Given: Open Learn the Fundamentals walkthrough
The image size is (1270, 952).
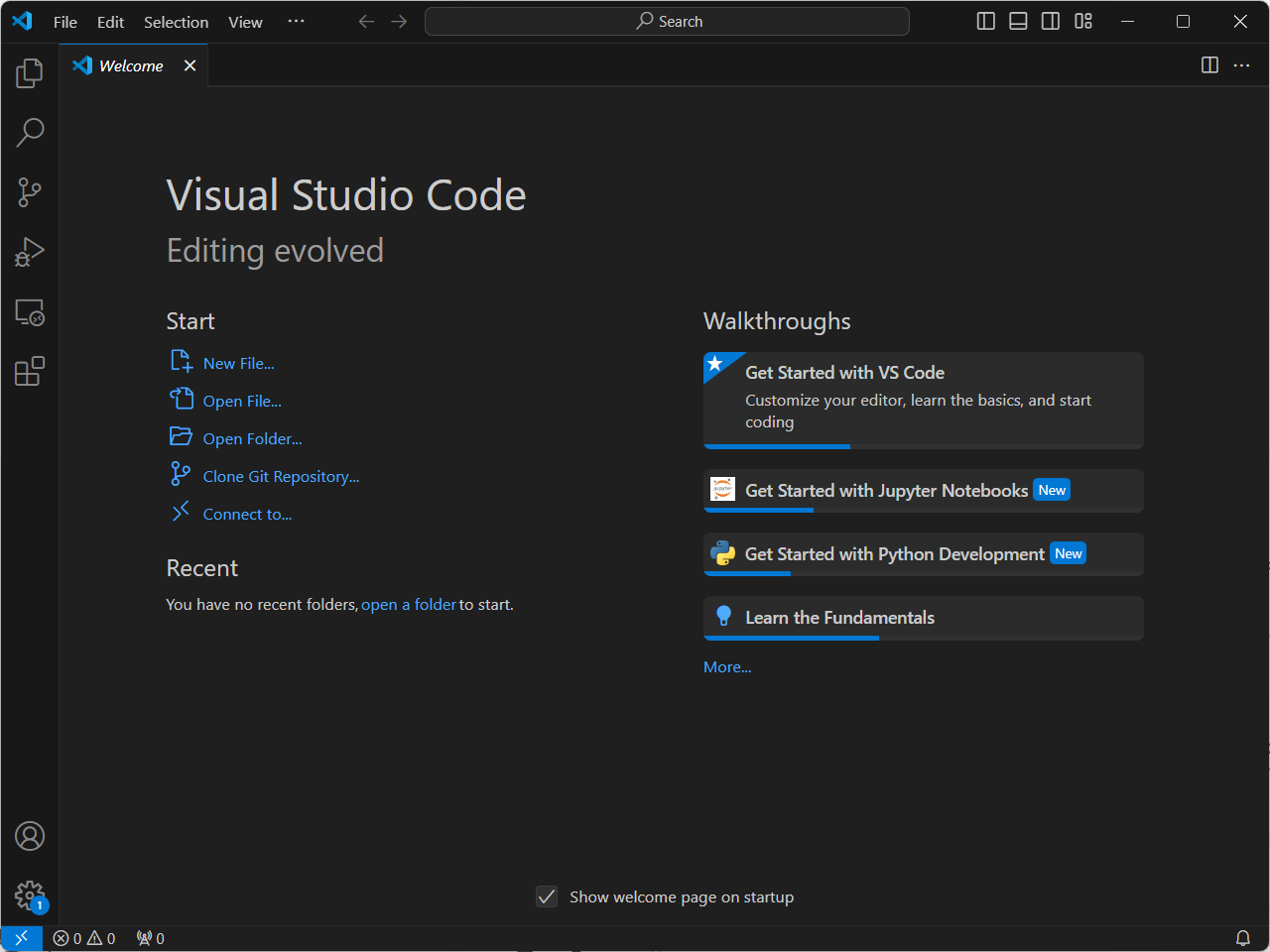Looking at the screenshot, I should [x=923, y=618].
